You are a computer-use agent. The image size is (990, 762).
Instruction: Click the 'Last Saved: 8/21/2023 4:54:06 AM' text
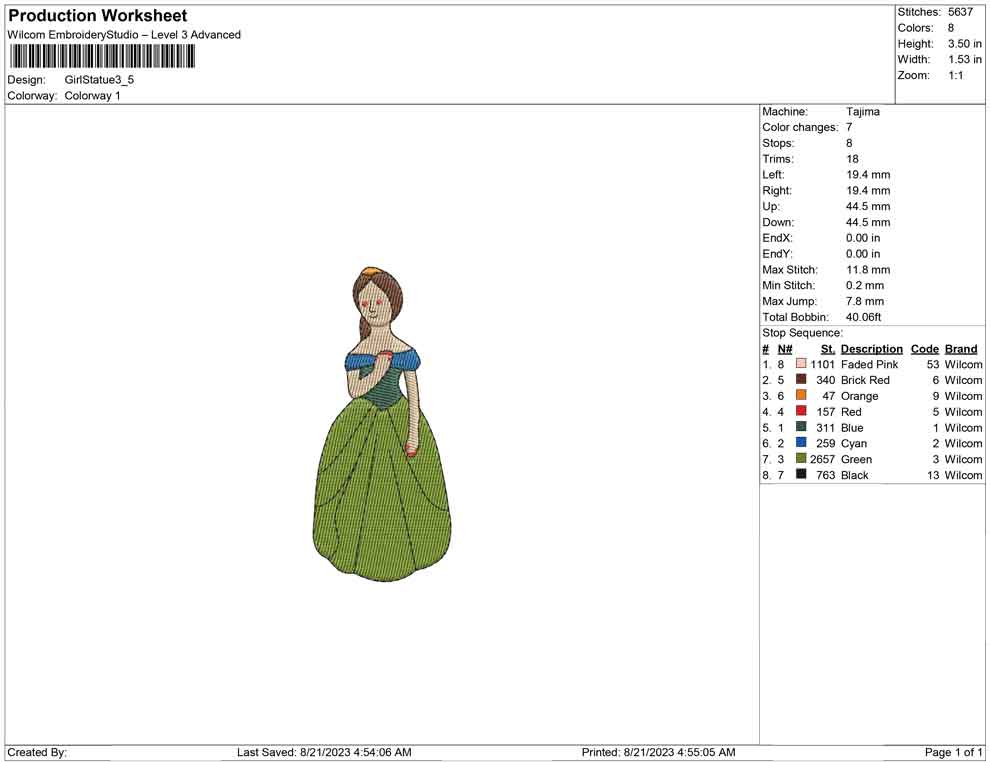click(x=324, y=752)
